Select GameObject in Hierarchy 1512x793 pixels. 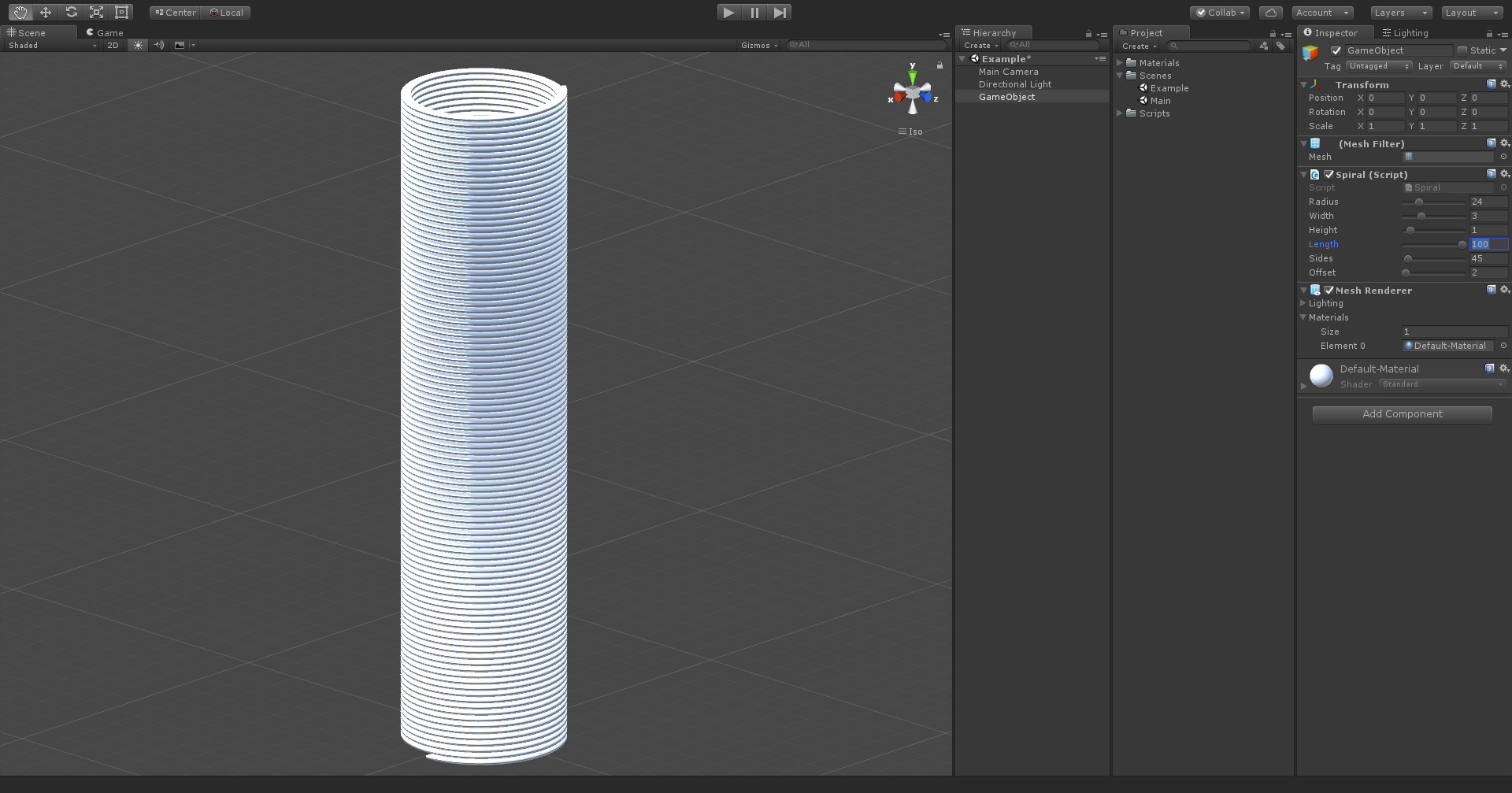1006,97
